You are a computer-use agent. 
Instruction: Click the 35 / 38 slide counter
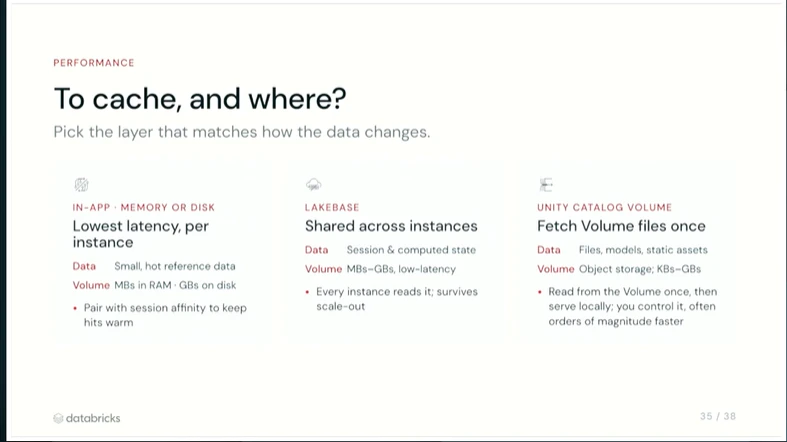coord(718,416)
